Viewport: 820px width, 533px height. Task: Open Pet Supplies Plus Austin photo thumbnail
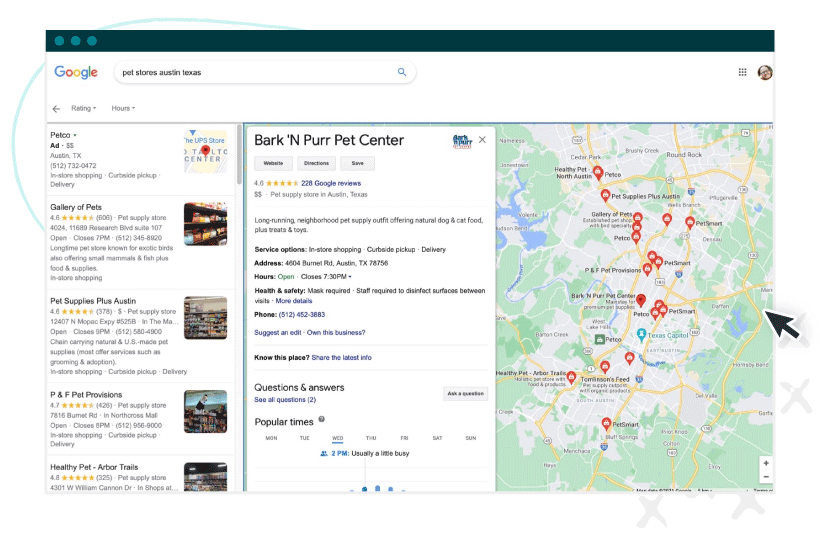[x=206, y=318]
